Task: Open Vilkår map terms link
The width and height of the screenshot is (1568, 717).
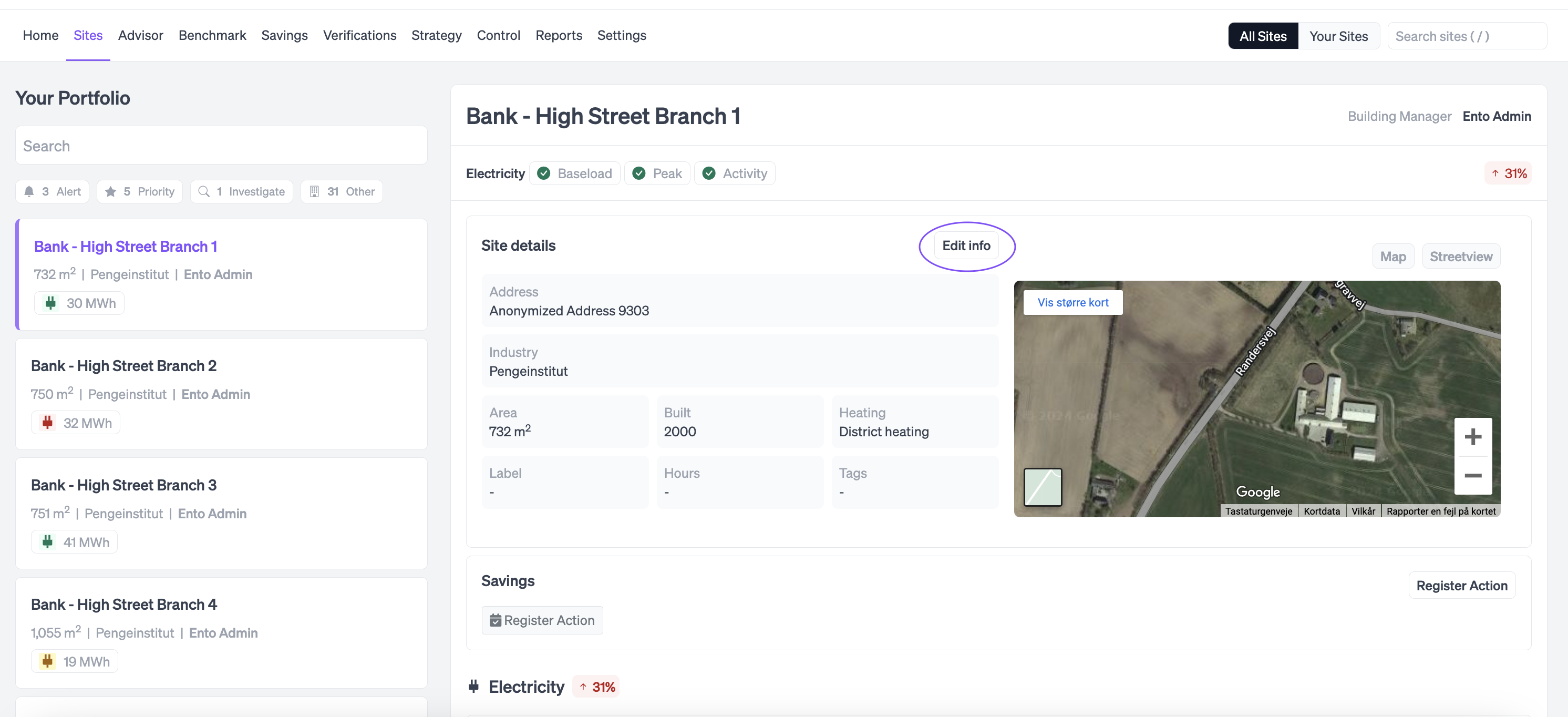Action: point(1363,511)
